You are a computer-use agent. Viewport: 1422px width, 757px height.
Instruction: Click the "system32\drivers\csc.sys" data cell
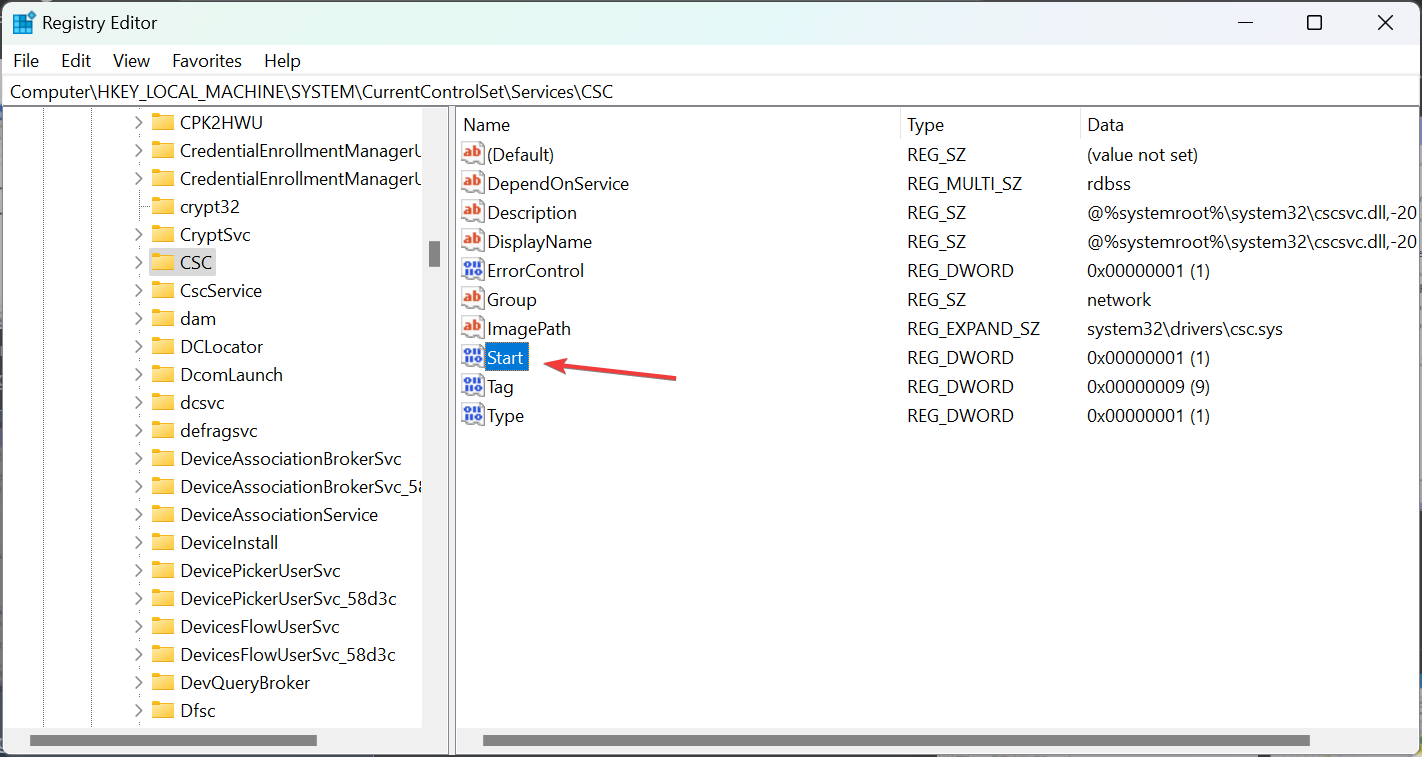pyautogui.click(x=1185, y=328)
